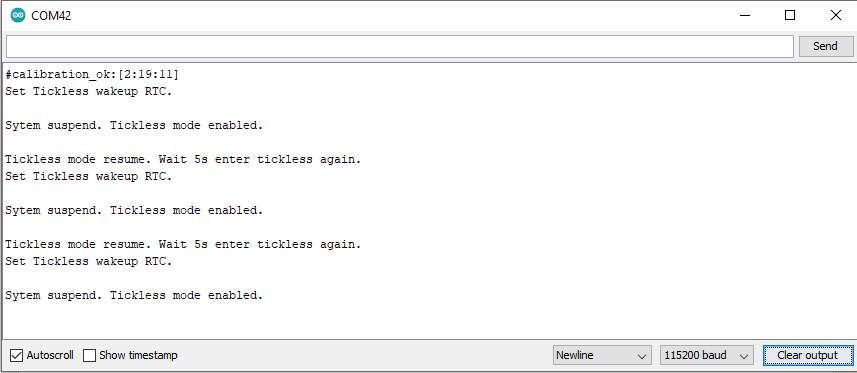The width and height of the screenshot is (857, 373).
Task: Click the blank area below the serial output
Action: (429, 322)
